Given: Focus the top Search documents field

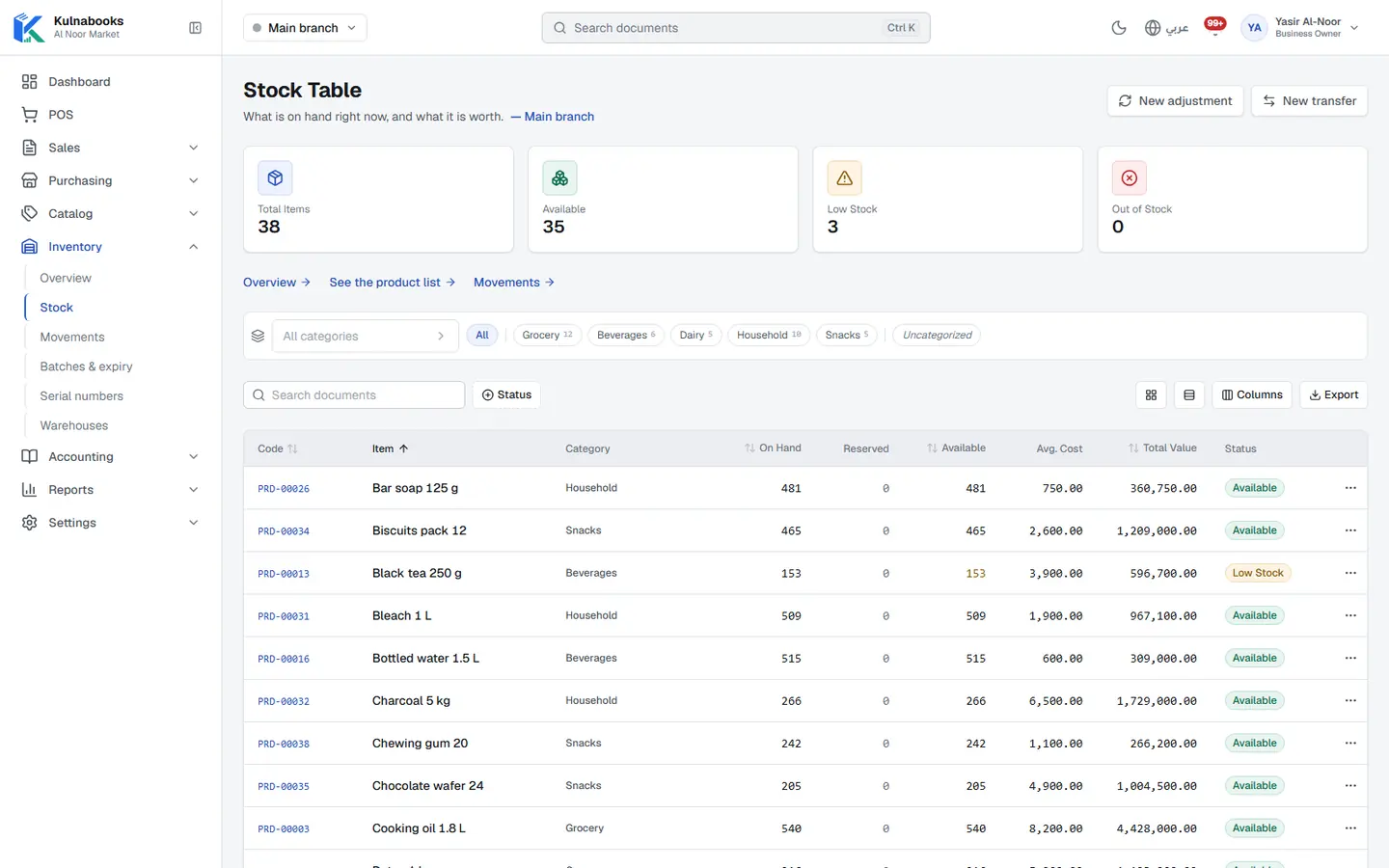Looking at the screenshot, I should coord(736,28).
